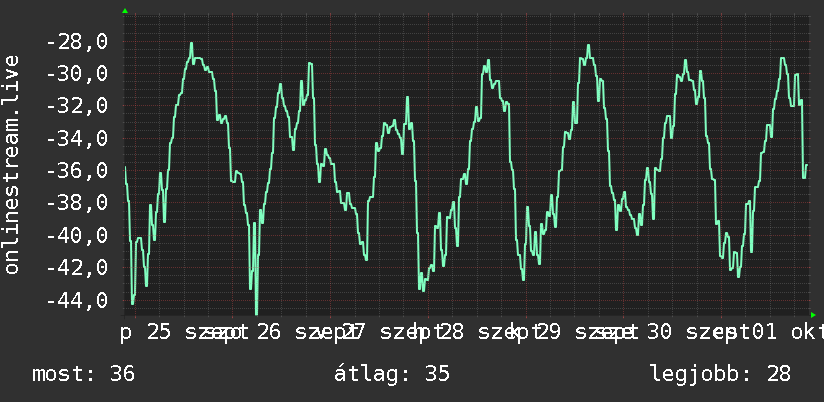Click the onlinestream.live vertical axis title
Image resolution: width=824 pixels, height=402 pixels.
pos(11,164)
